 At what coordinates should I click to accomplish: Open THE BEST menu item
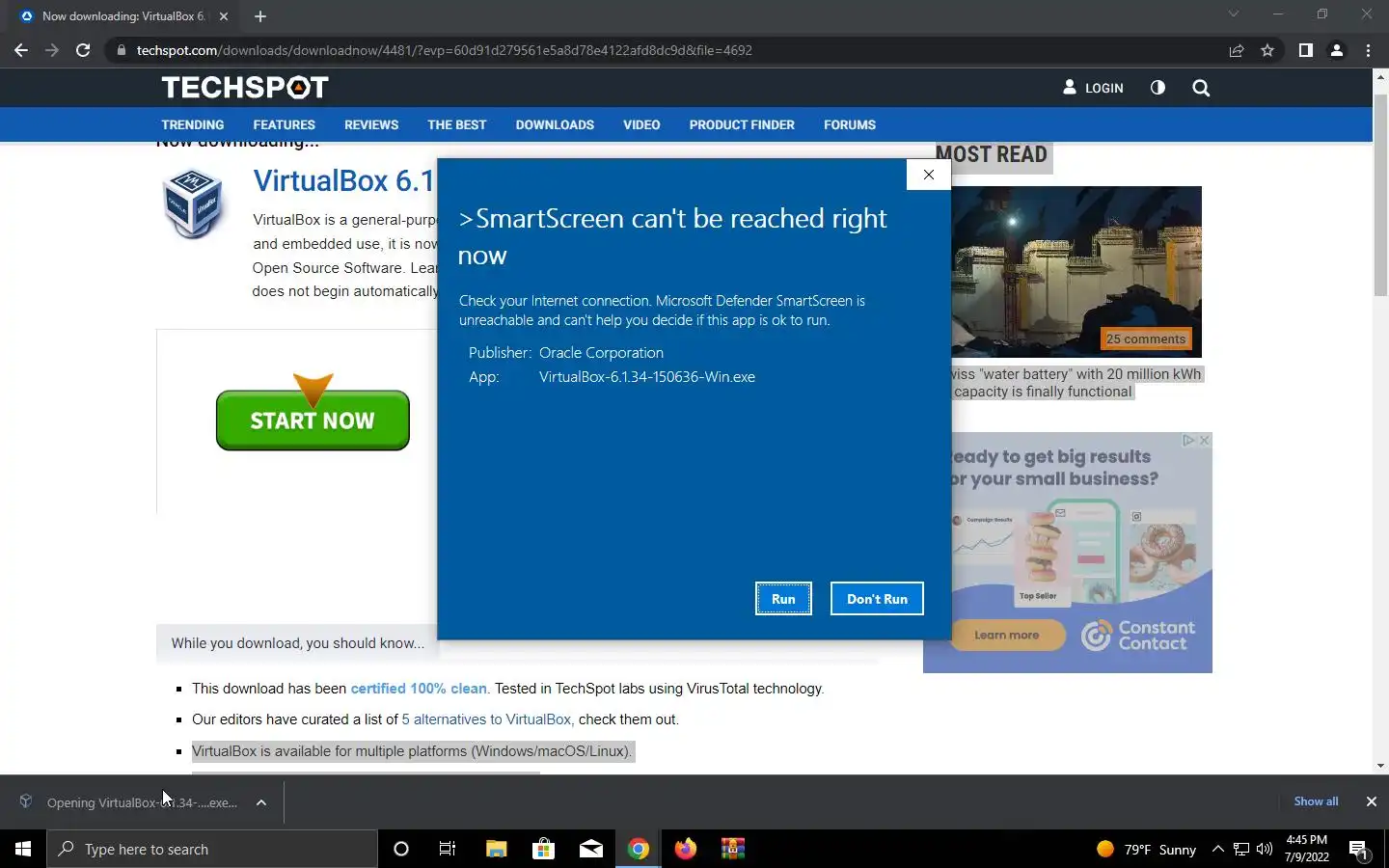point(457,125)
